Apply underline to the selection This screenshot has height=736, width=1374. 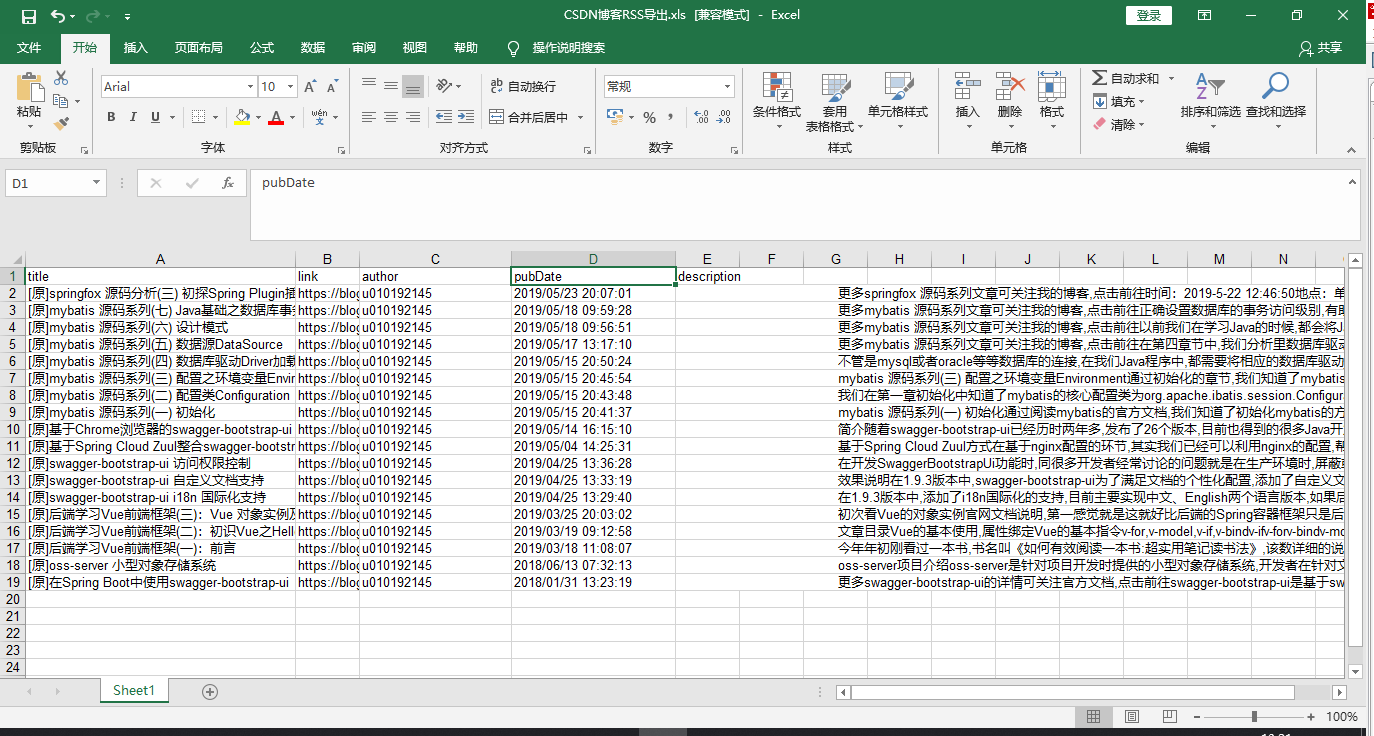click(156, 117)
